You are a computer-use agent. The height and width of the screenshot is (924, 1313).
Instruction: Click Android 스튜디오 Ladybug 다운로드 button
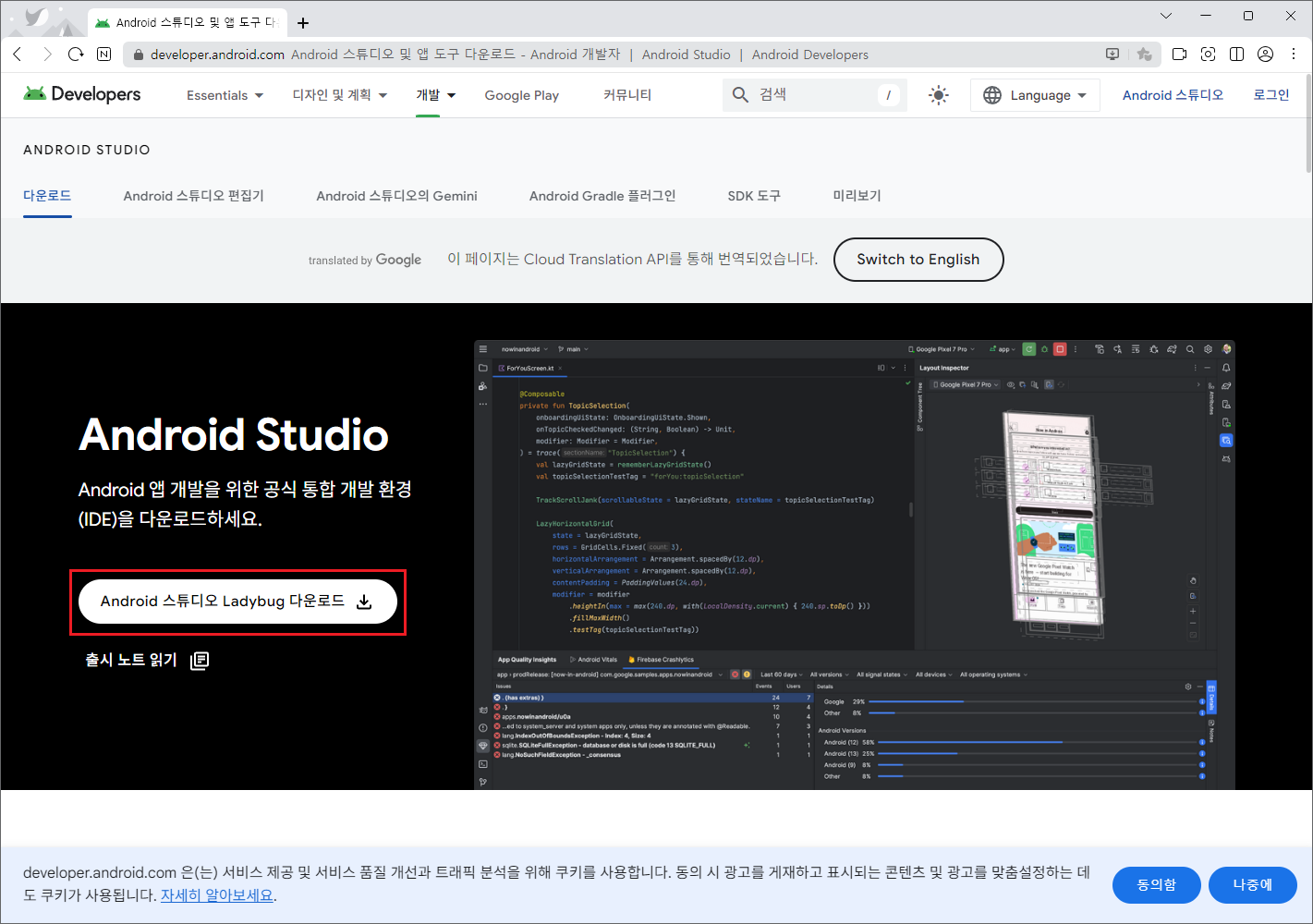pos(237,602)
